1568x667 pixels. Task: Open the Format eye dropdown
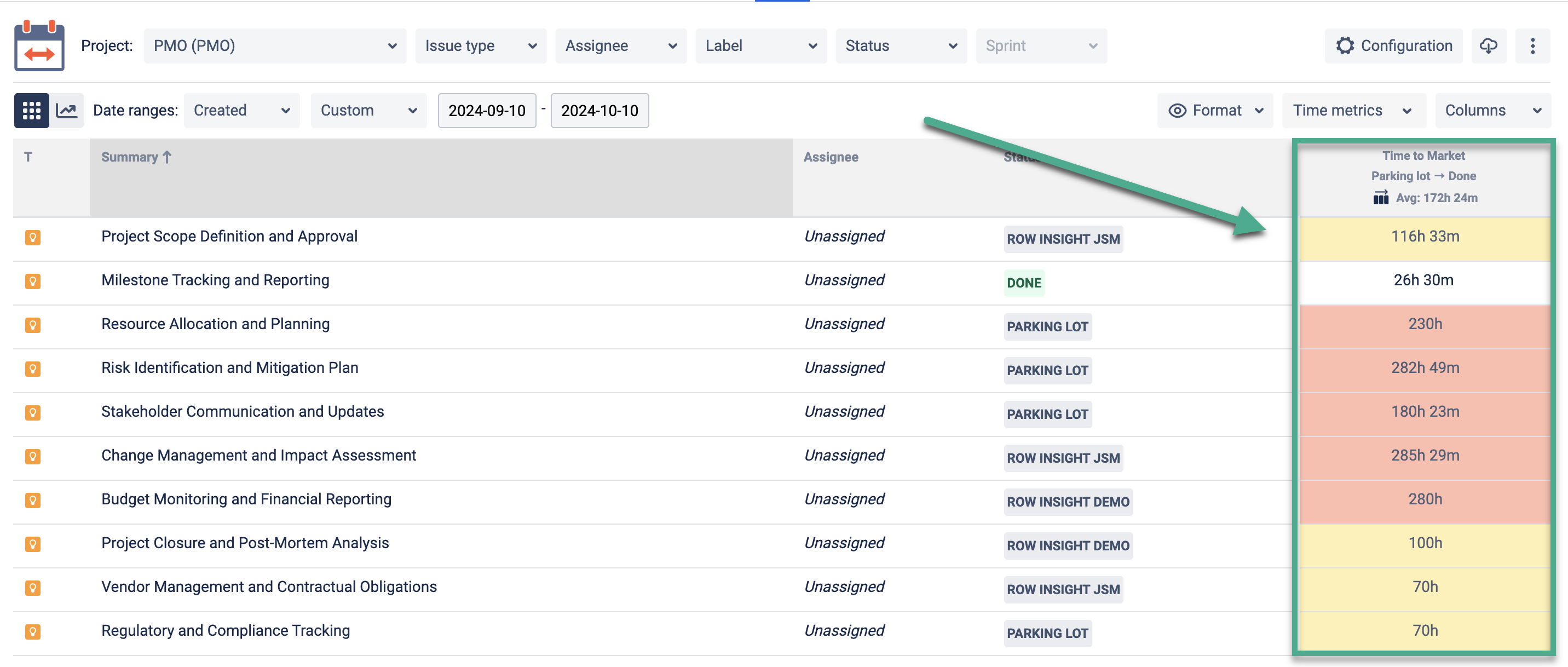click(1215, 110)
